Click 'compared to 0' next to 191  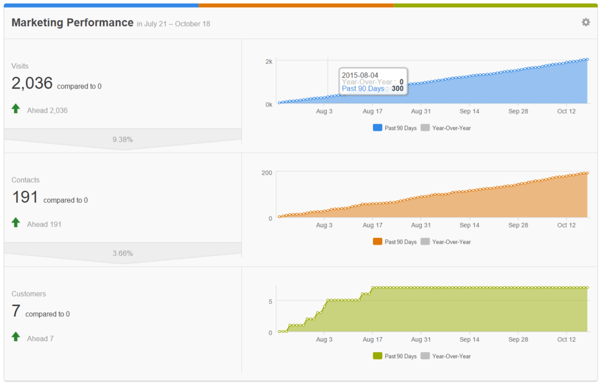65,200
